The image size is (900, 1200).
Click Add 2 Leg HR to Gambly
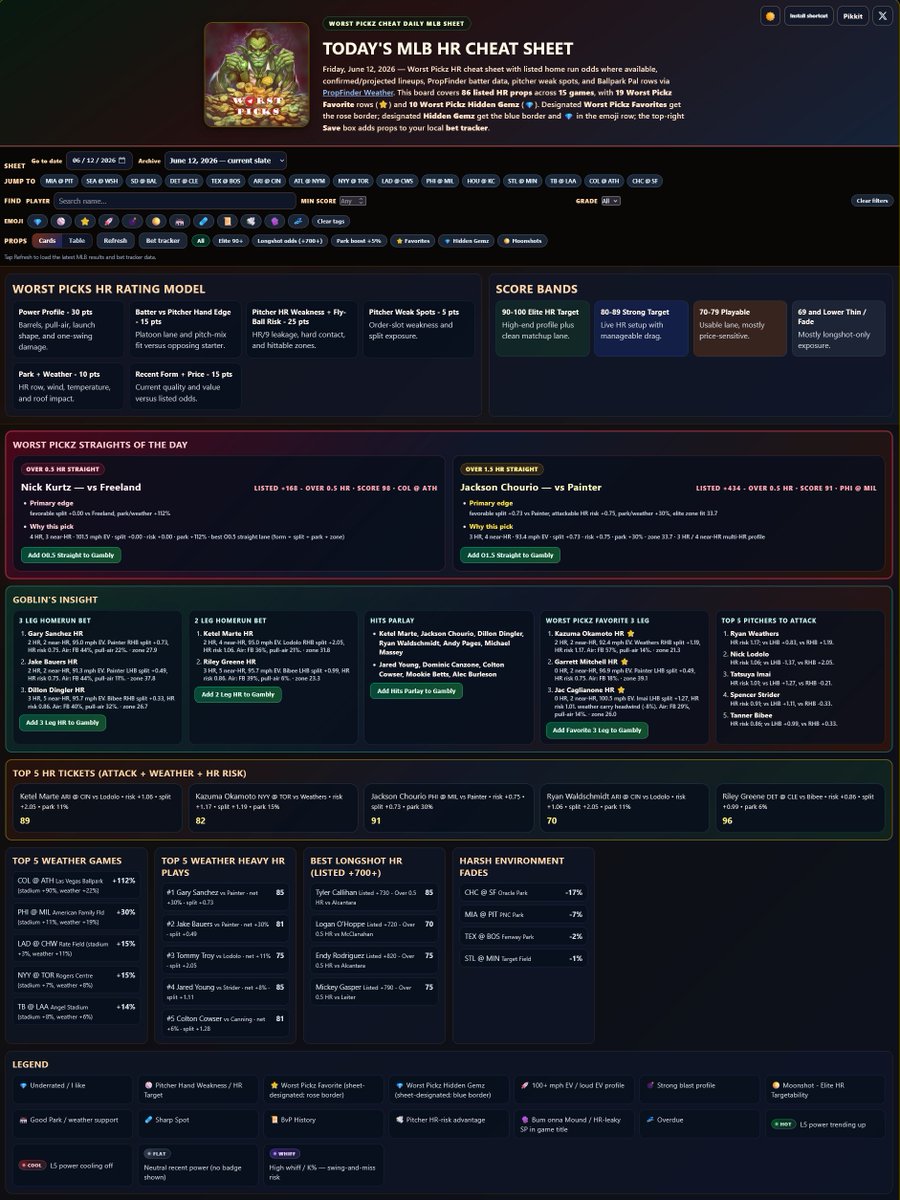(237, 694)
